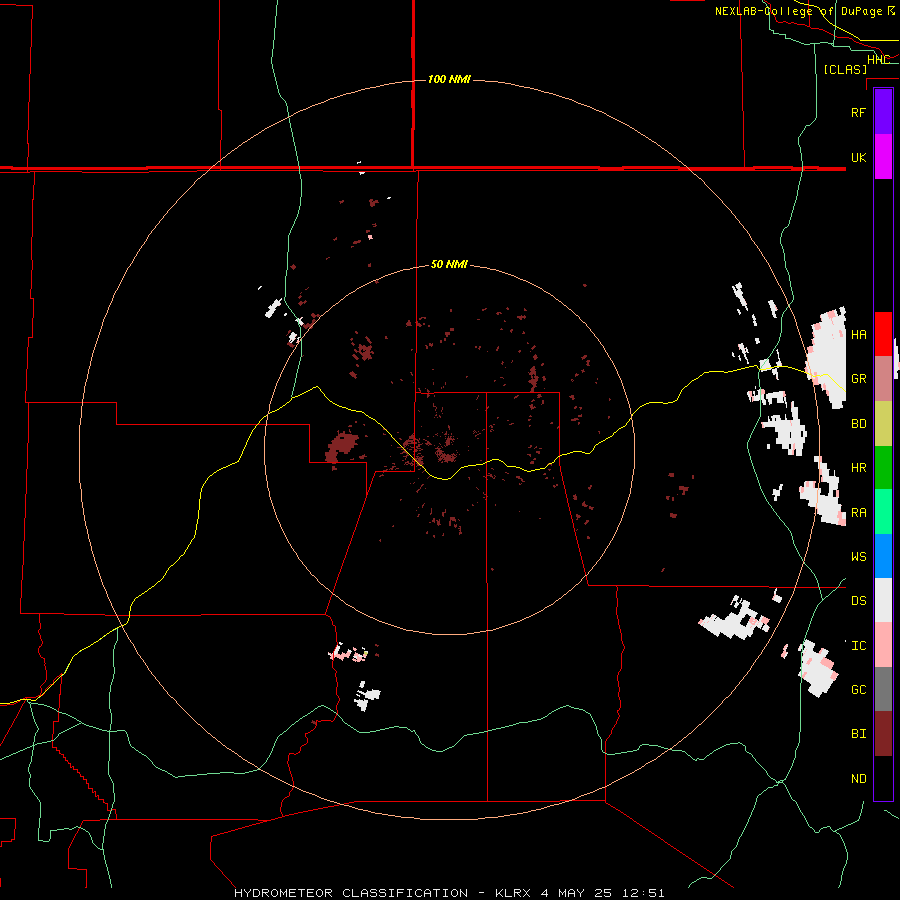900x900 pixels.
Task: Click the 50 NMI range ring label
Action: (449, 264)
